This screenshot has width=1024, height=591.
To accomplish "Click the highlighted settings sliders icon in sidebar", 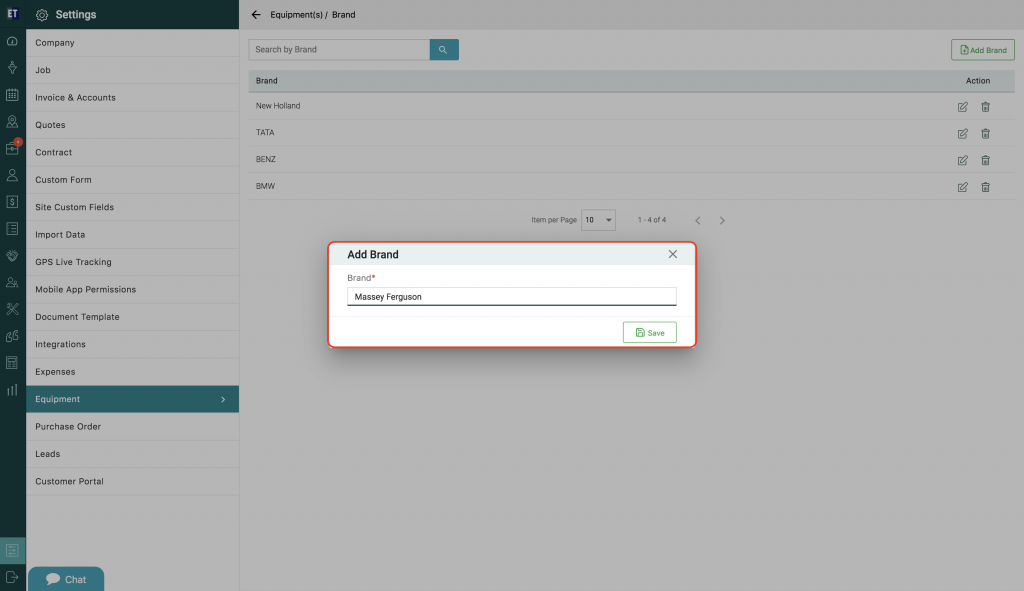I will pyautogui.click(x=12, y=551).
